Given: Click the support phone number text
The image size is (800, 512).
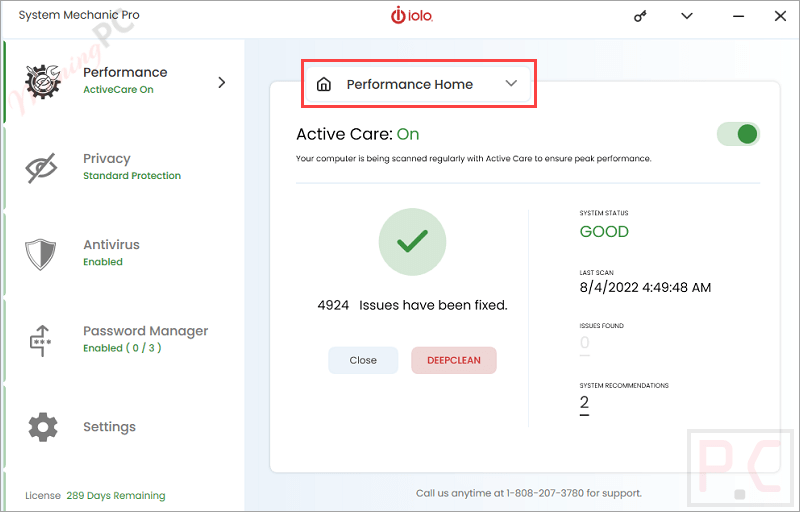Looking at the screenshot, I should pos(544,493).
